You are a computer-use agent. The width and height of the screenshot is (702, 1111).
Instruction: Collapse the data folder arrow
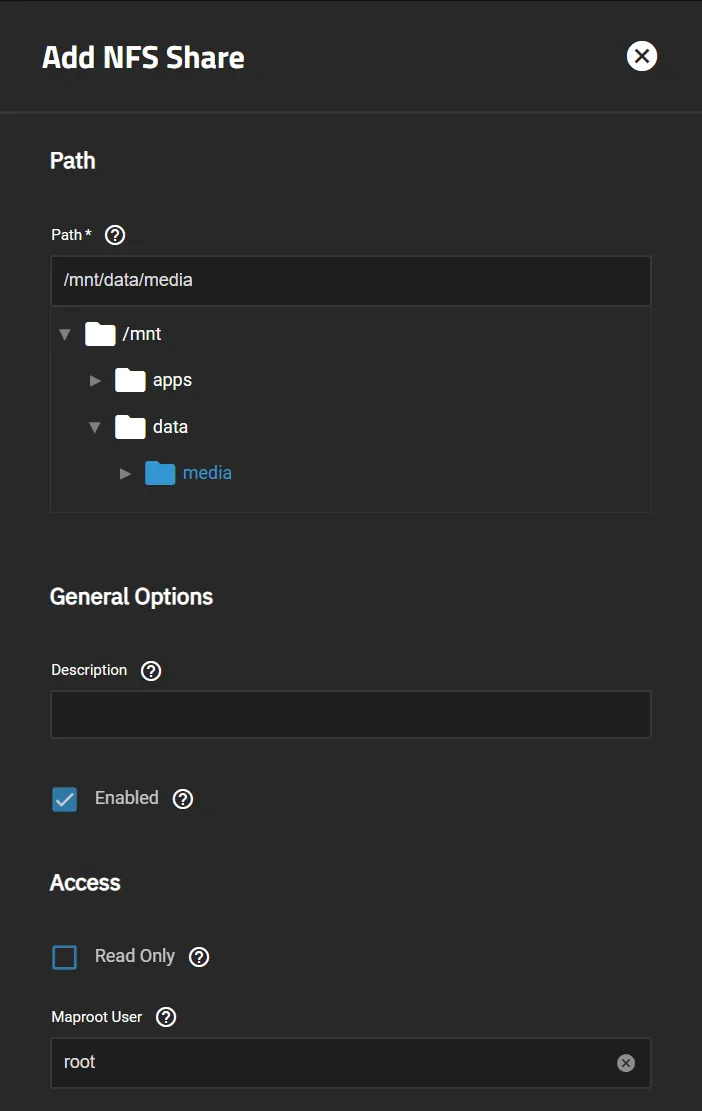pos(95,427)
